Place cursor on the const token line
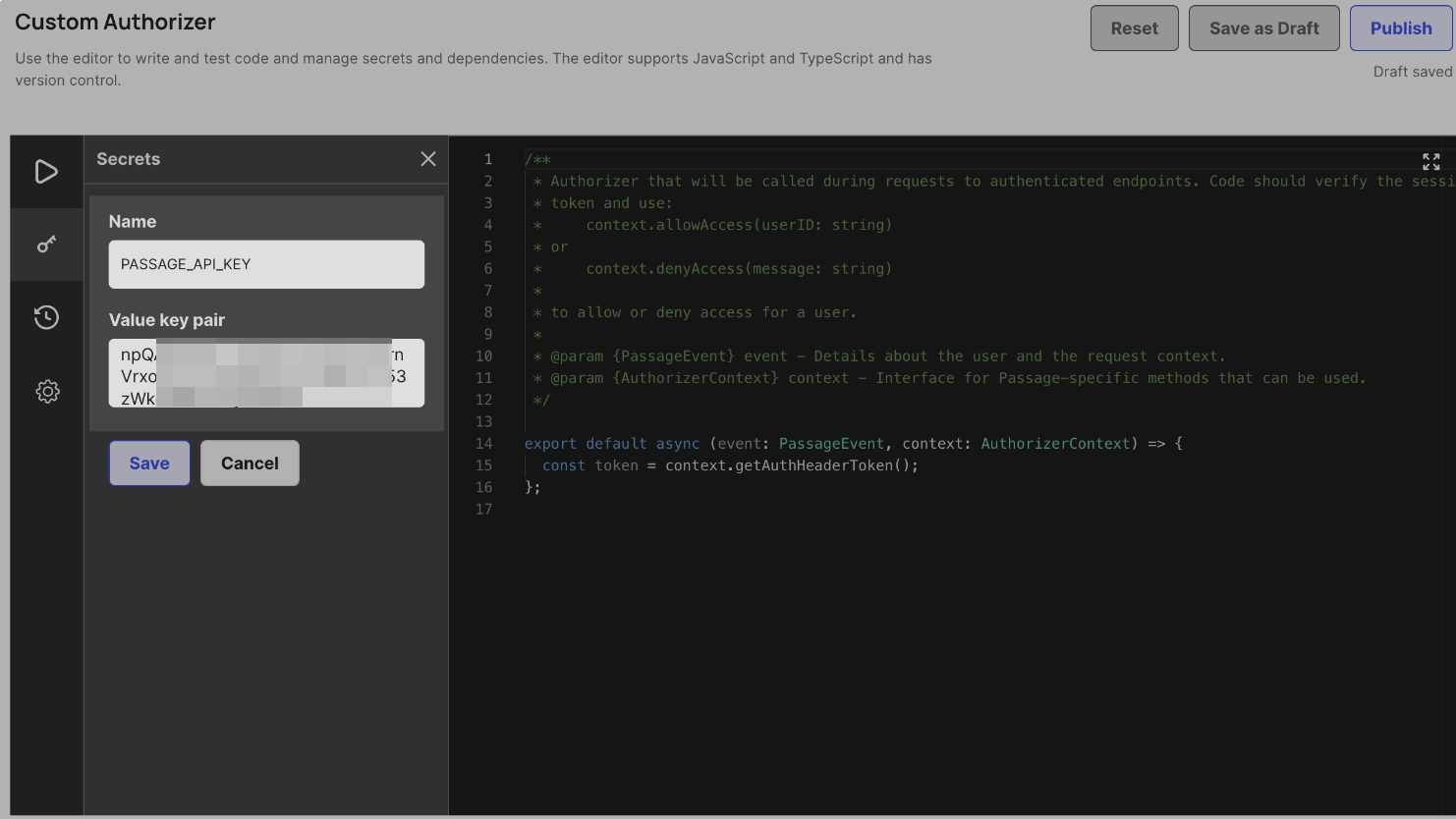 click(730, 465)
